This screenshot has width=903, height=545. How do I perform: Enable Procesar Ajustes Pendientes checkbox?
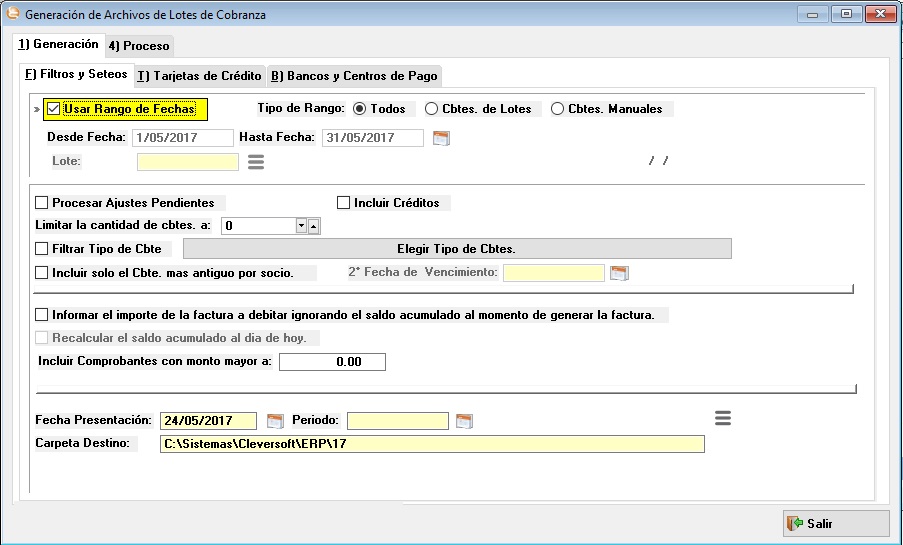click(x=42, y=203)
